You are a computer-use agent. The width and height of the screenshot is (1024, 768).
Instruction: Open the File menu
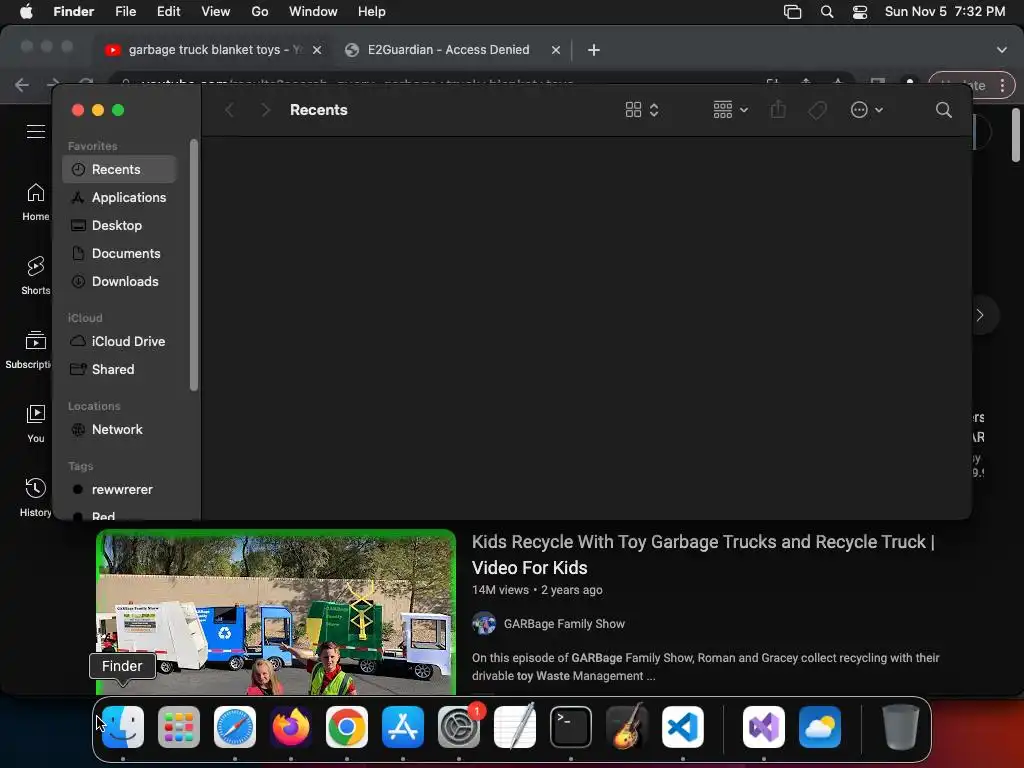(125, 12)
